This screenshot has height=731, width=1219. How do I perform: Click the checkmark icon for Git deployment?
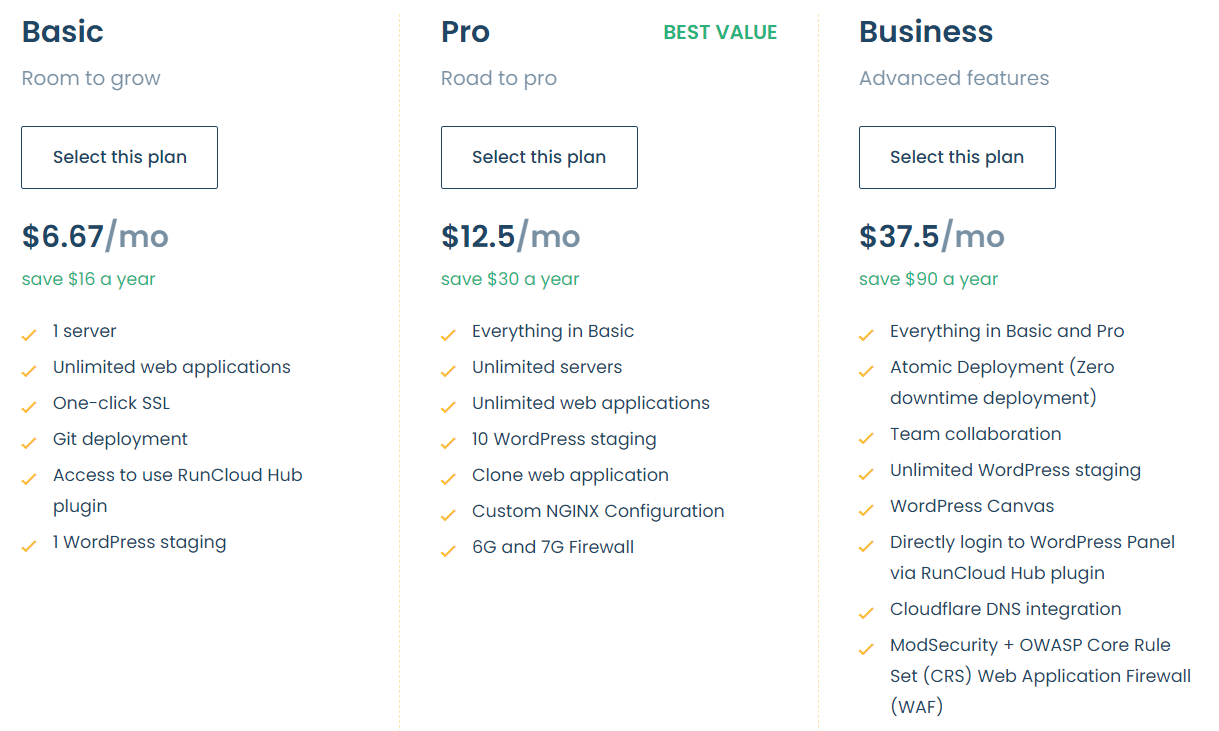click(x=29, y=441)
